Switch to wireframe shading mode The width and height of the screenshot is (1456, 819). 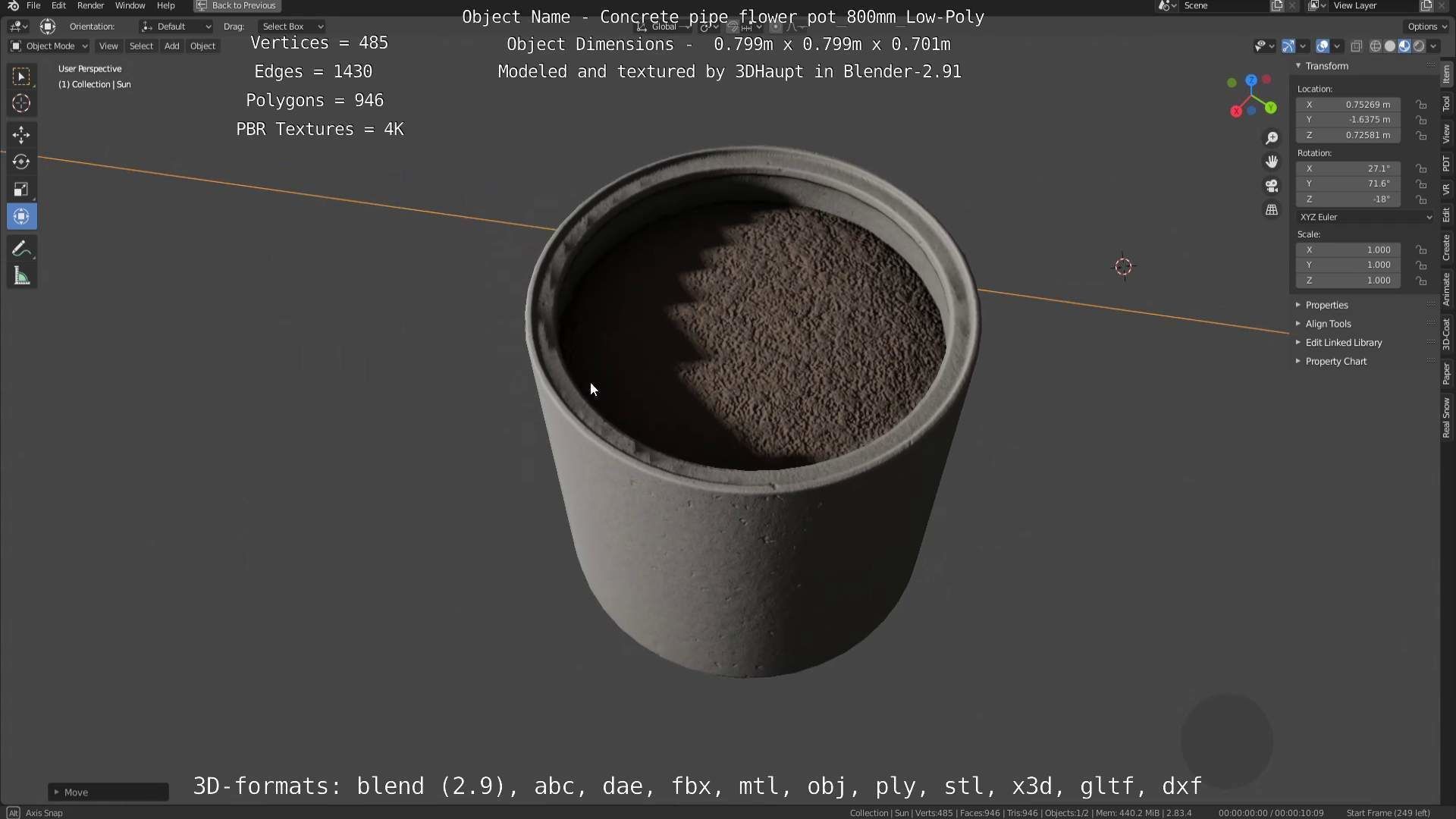[1375, 46]
